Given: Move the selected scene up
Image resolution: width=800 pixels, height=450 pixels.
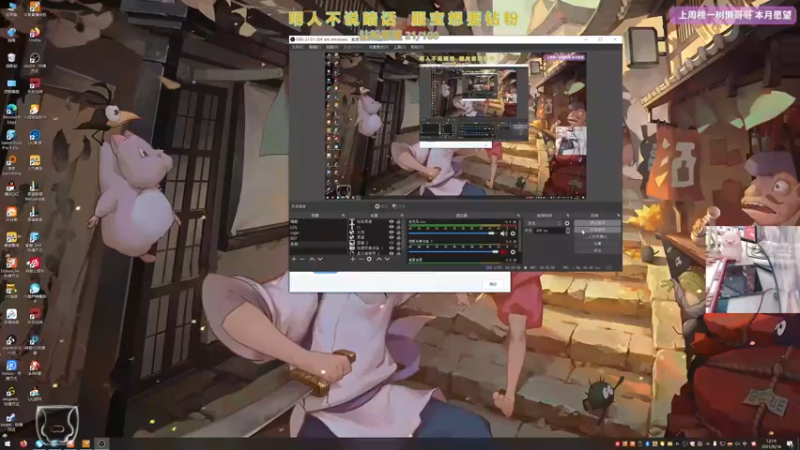Looking at the screenshot, I should pyautogui.click(x=312, y=259).
